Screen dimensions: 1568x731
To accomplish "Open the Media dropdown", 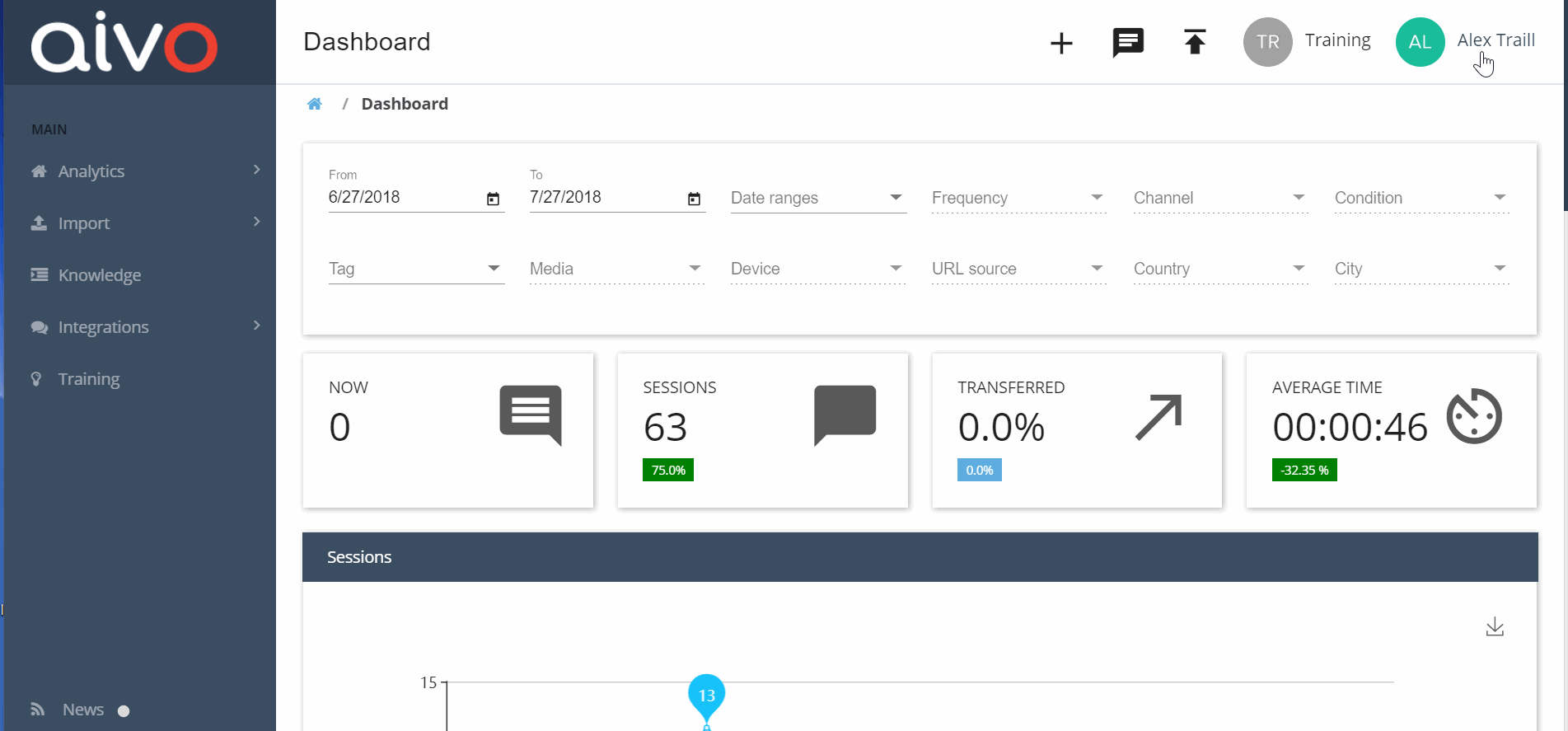I will [x=617, y=269].
